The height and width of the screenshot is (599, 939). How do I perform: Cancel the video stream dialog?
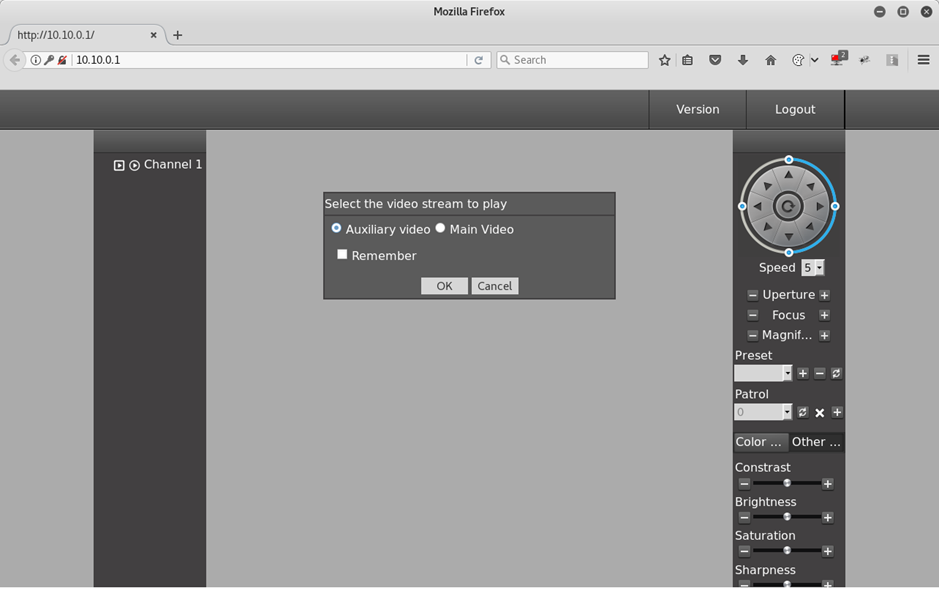tap(495, 286)
